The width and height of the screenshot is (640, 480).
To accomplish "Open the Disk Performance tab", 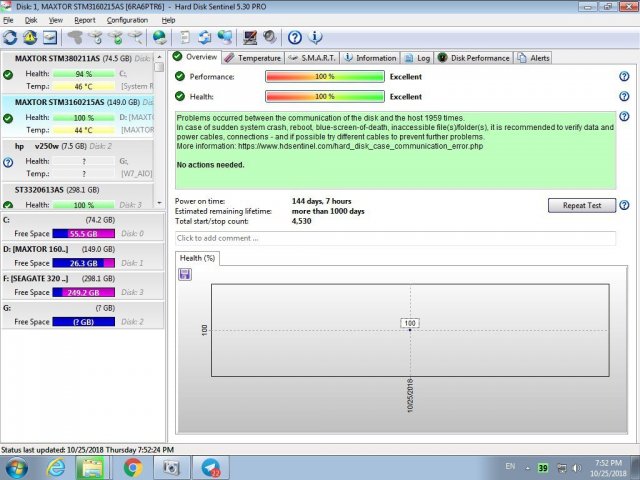I will [474, 58].
